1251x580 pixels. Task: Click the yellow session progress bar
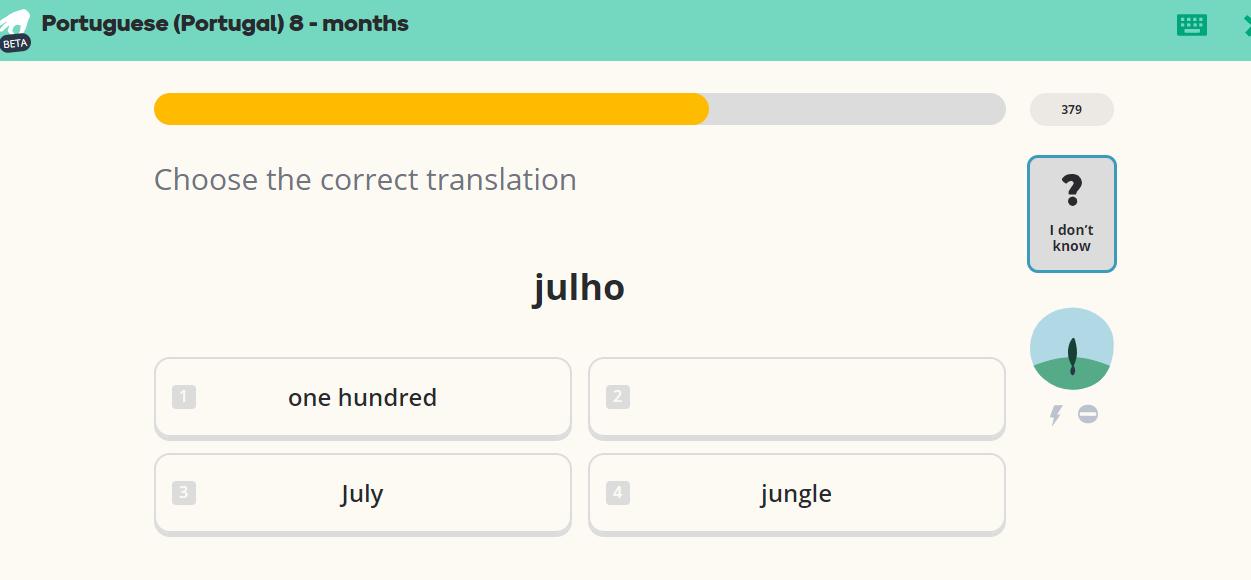coord(580,109)
